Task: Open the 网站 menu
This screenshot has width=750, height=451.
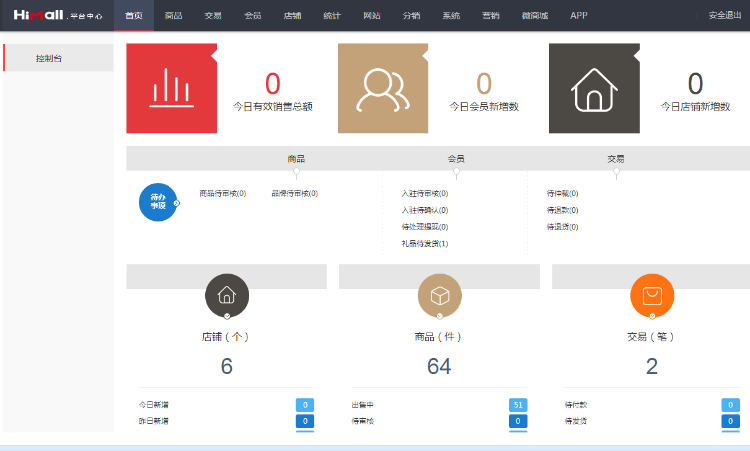Action: [x=372, y=15]
